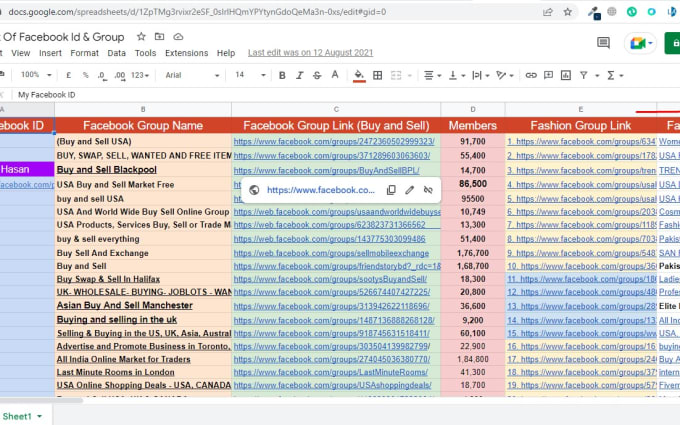680x425 pixels.
Task: Click the browser share page icon
Action: point(548,12)
